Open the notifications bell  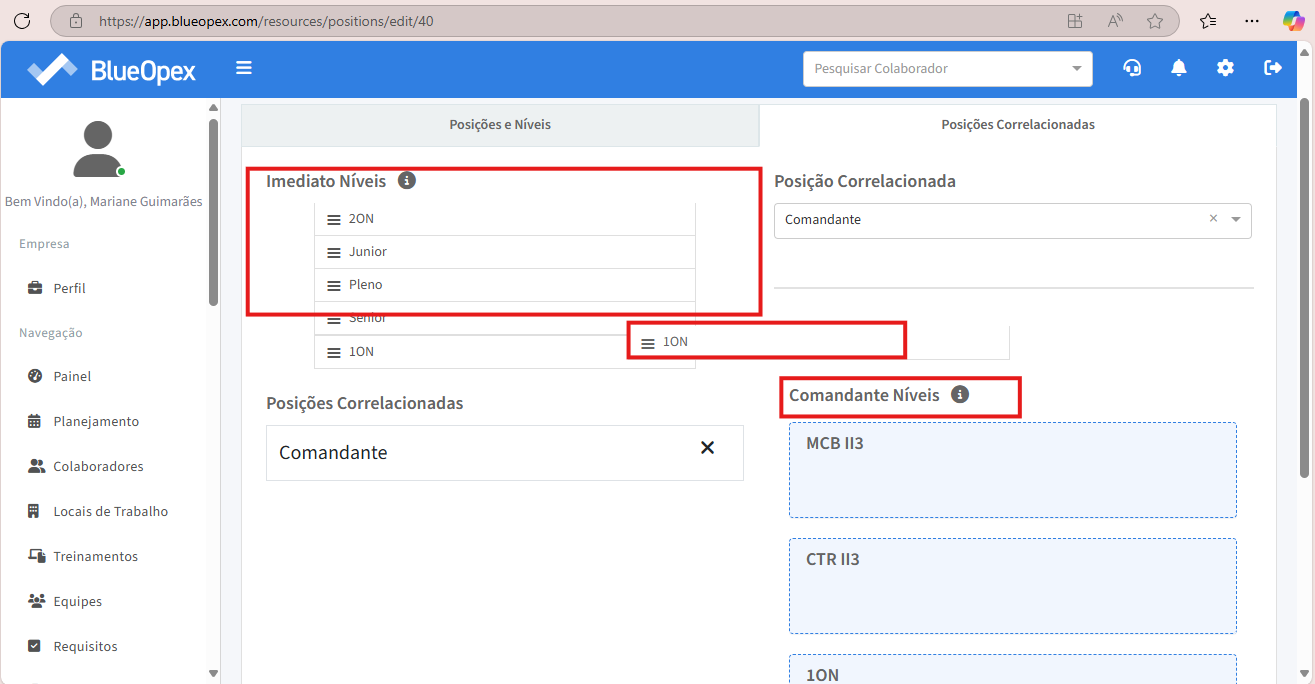point(1179,68)
